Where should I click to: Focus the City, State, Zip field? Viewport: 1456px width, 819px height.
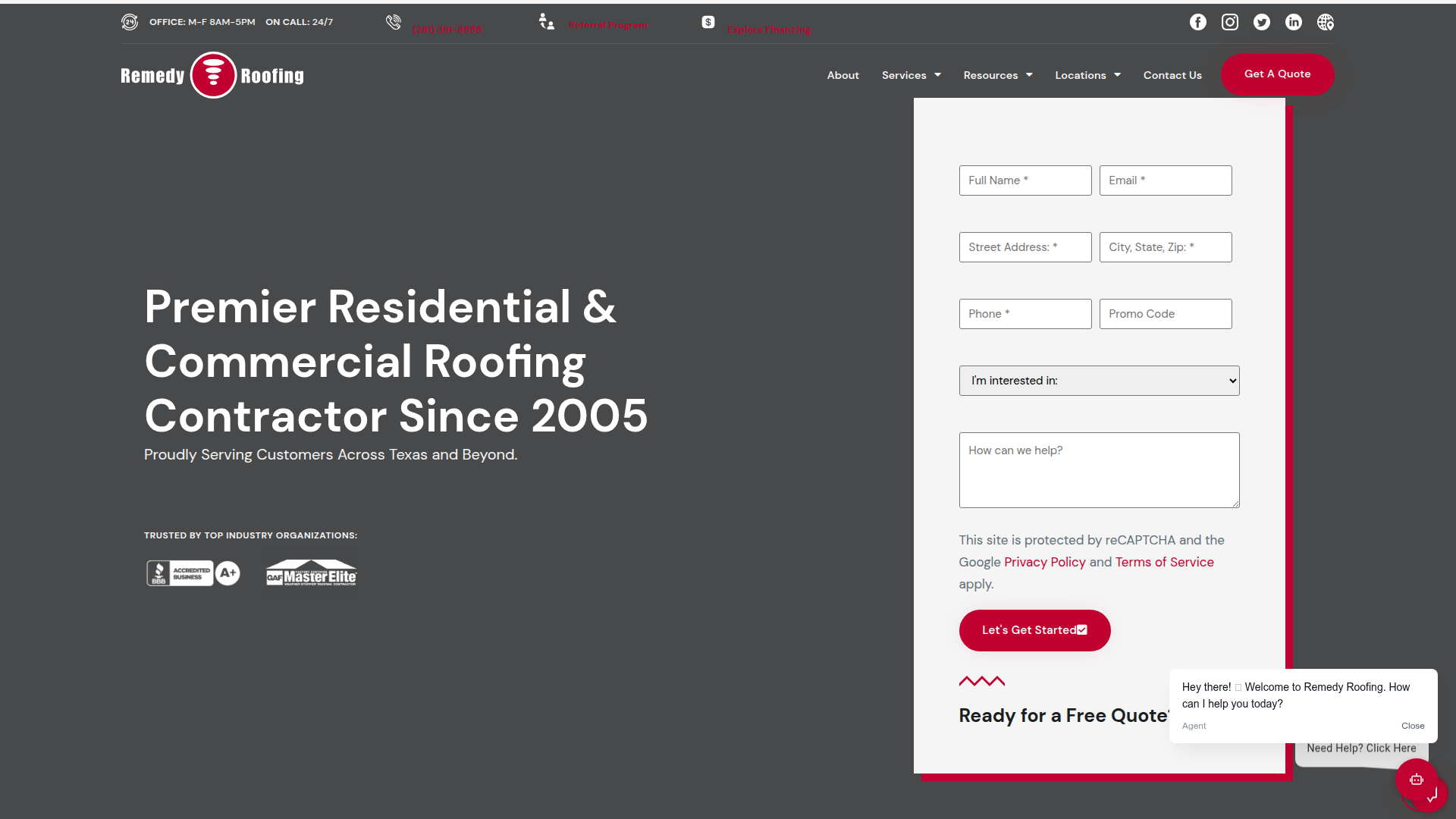pos(1166,247)
